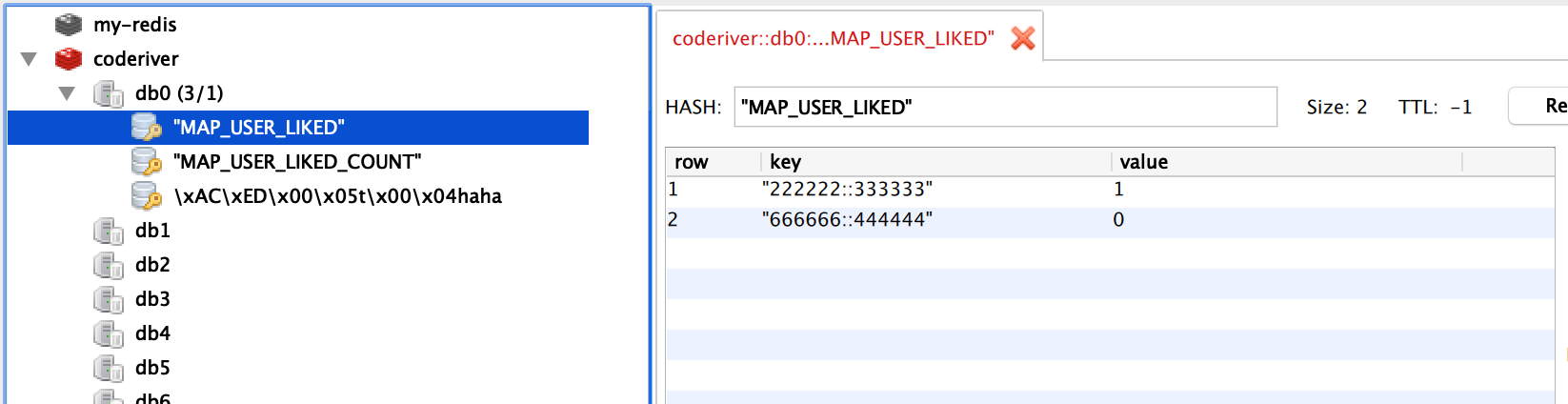Click the partially visible Re button
The height and width of the screenshot is (404, 1568).
(x=1540, y=106)
